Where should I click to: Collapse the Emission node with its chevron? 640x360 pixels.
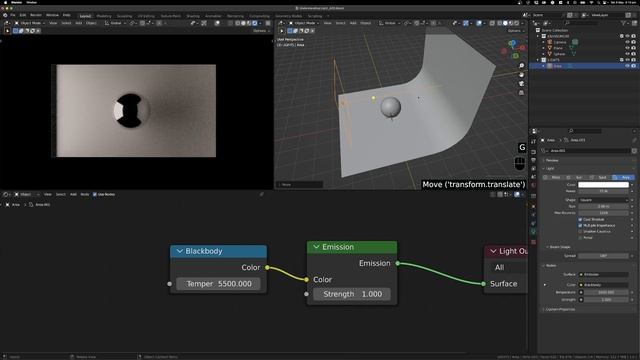pyautogui.click(x=316, y=247)
